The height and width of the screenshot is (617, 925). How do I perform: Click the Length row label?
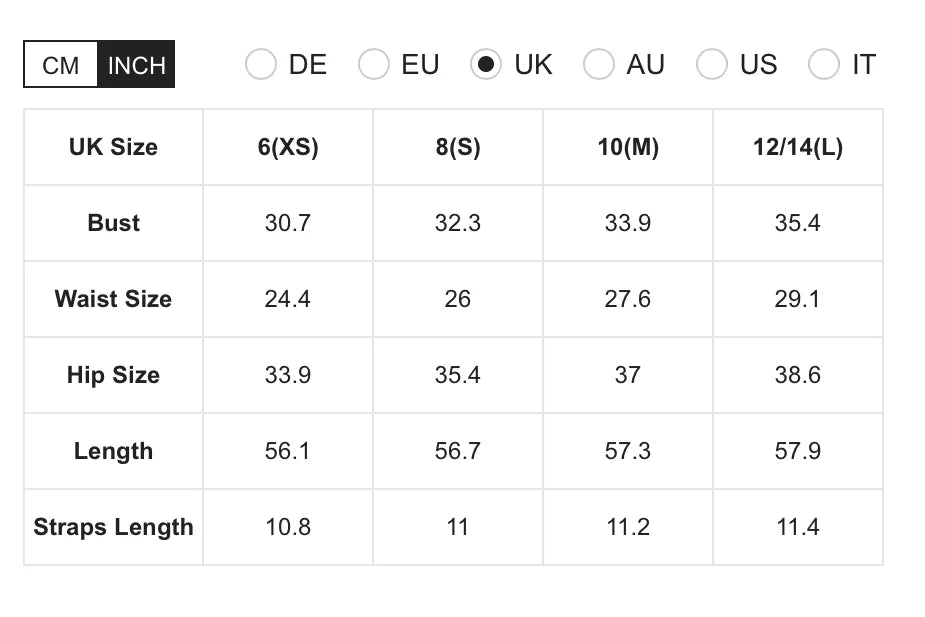(113, 451)
